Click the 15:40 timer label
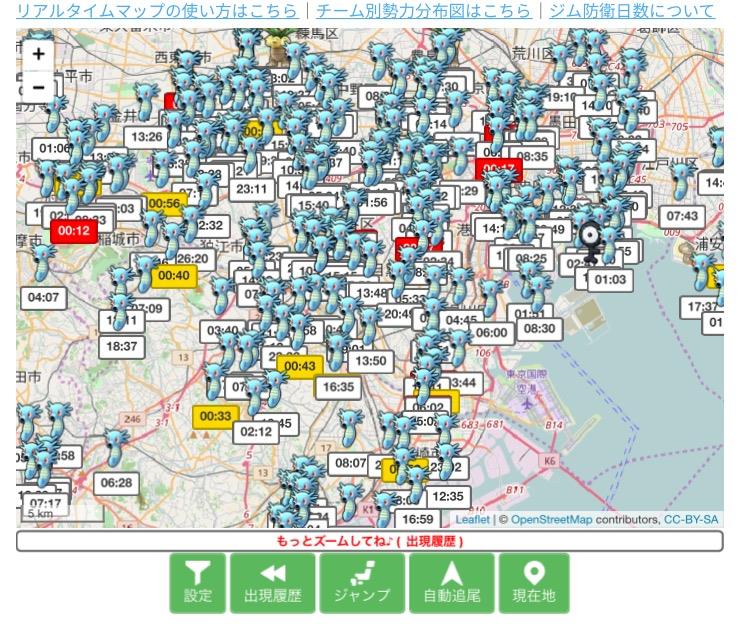This screenshot has height=633, width=750. point(313,206)
